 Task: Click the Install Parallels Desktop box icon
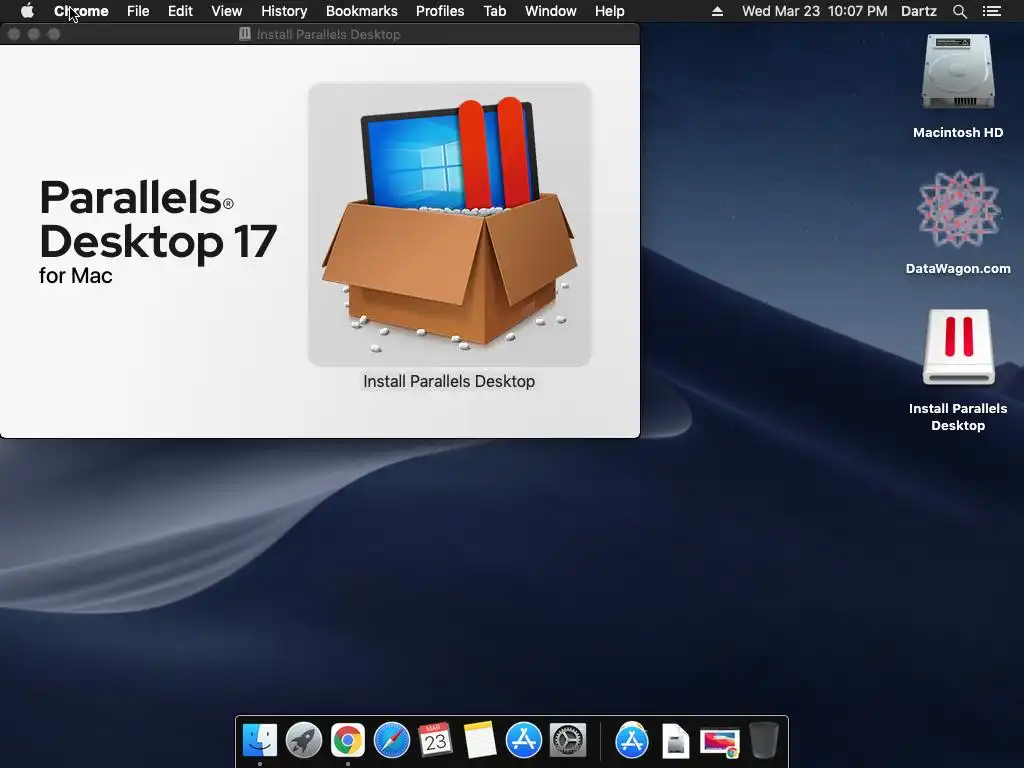click(450, 224)
